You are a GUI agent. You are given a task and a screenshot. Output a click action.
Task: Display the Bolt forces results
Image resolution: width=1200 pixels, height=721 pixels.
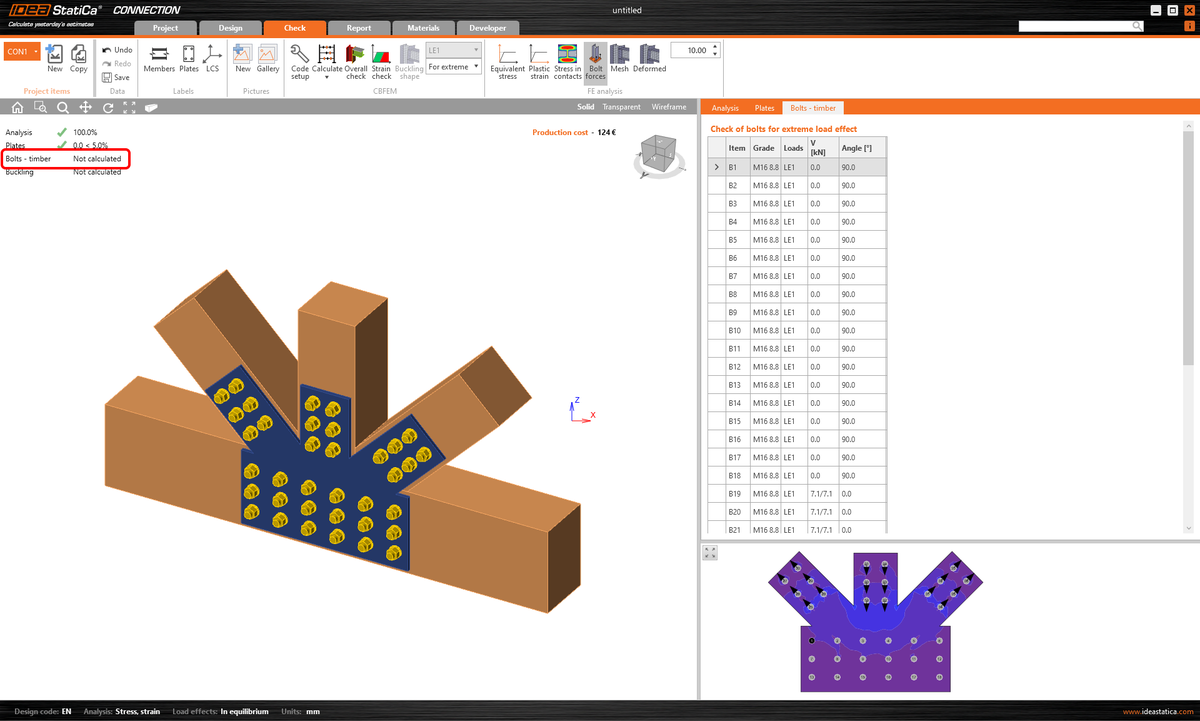(x=595, y=57)
